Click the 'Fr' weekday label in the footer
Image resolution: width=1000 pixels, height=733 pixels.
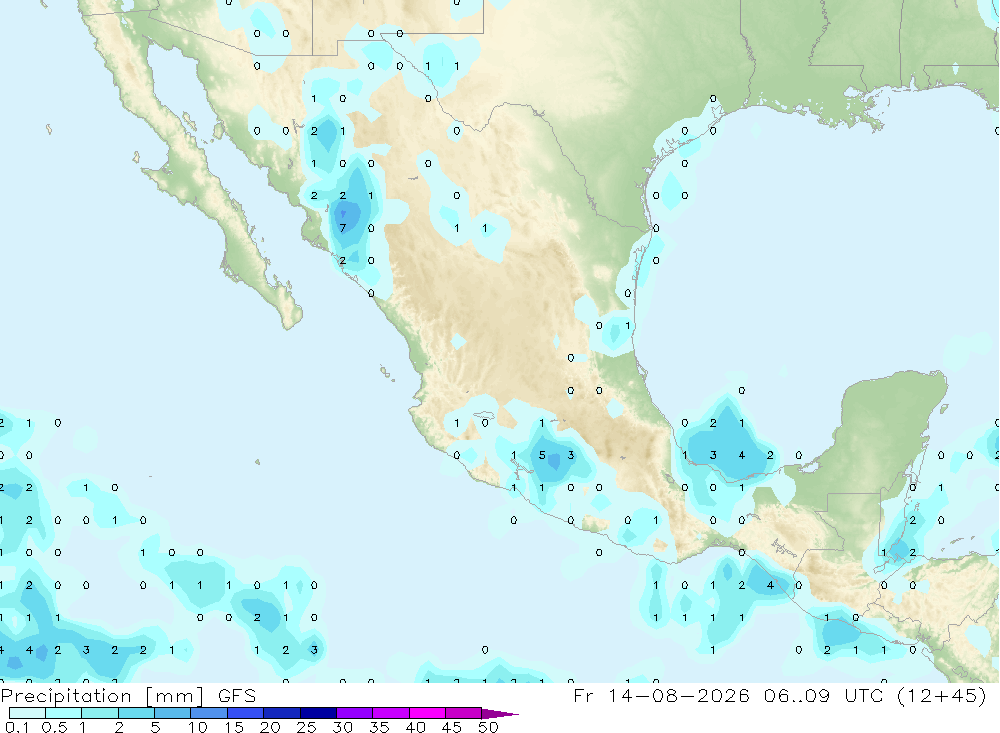pos(583,696)
